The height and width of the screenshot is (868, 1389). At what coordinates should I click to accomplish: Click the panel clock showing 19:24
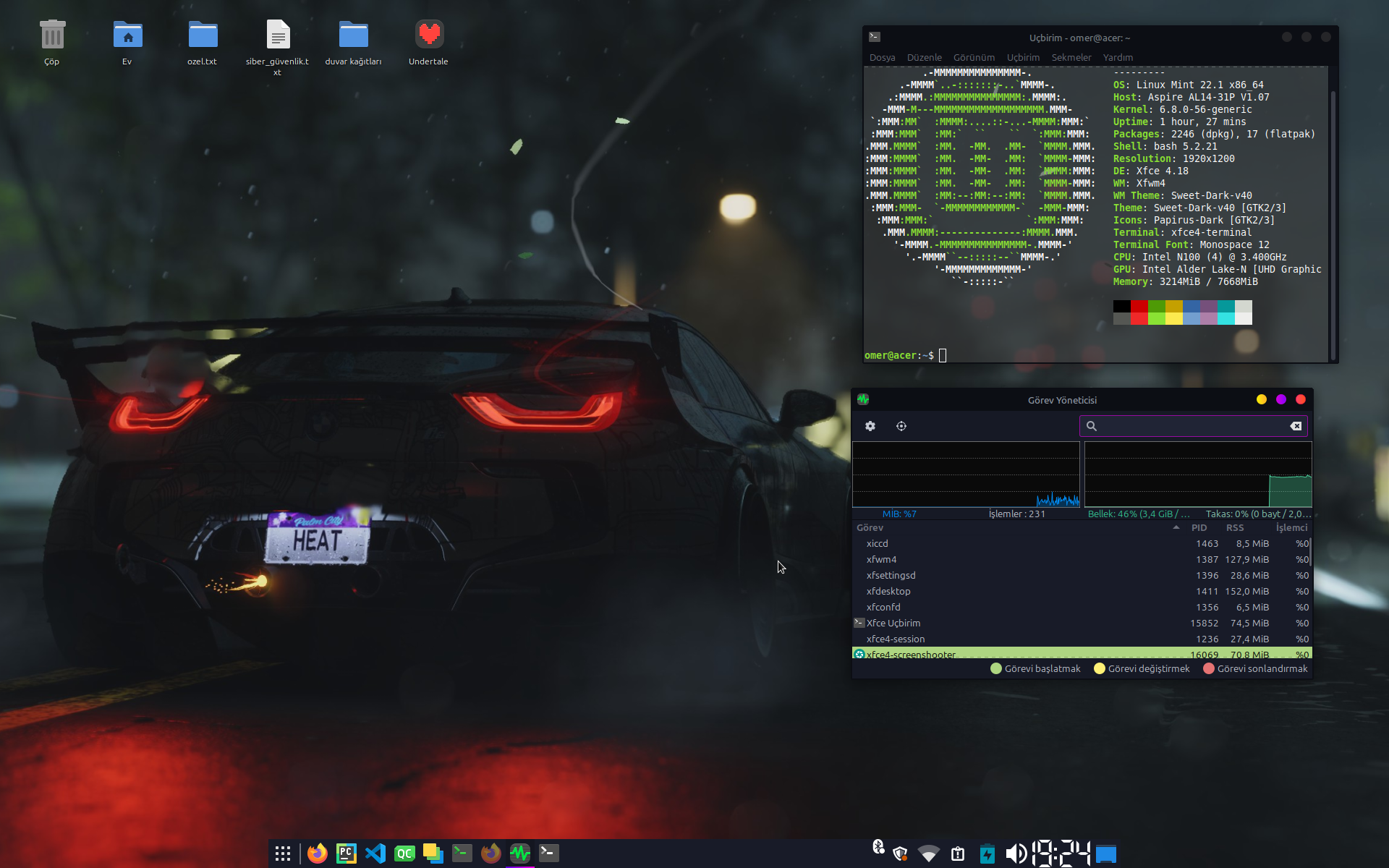click(1061, 854)
